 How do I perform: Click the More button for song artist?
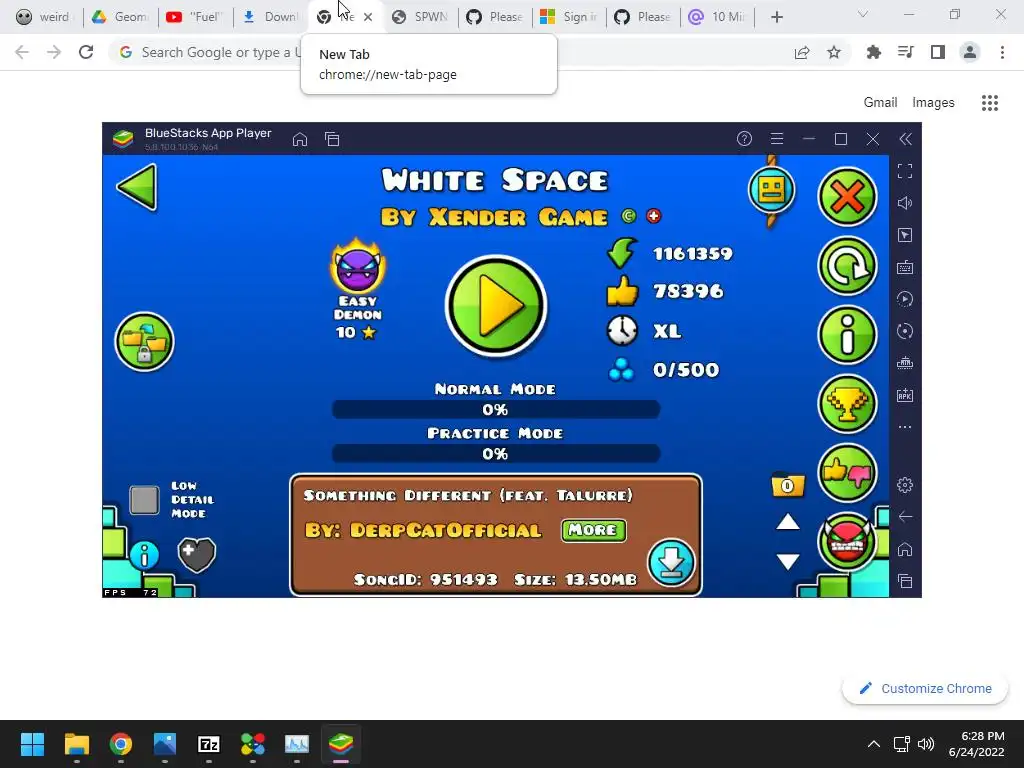coord(593,530)
